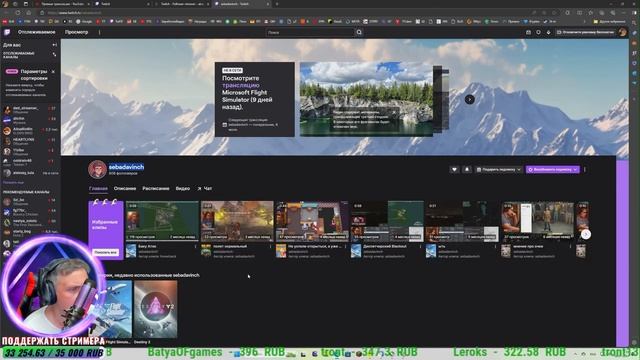The width and height of the screenshot is (640, 360).
Task: Play the 'Диспетчерский Blackout' clip thumbnail
Action: pos(387,220)
